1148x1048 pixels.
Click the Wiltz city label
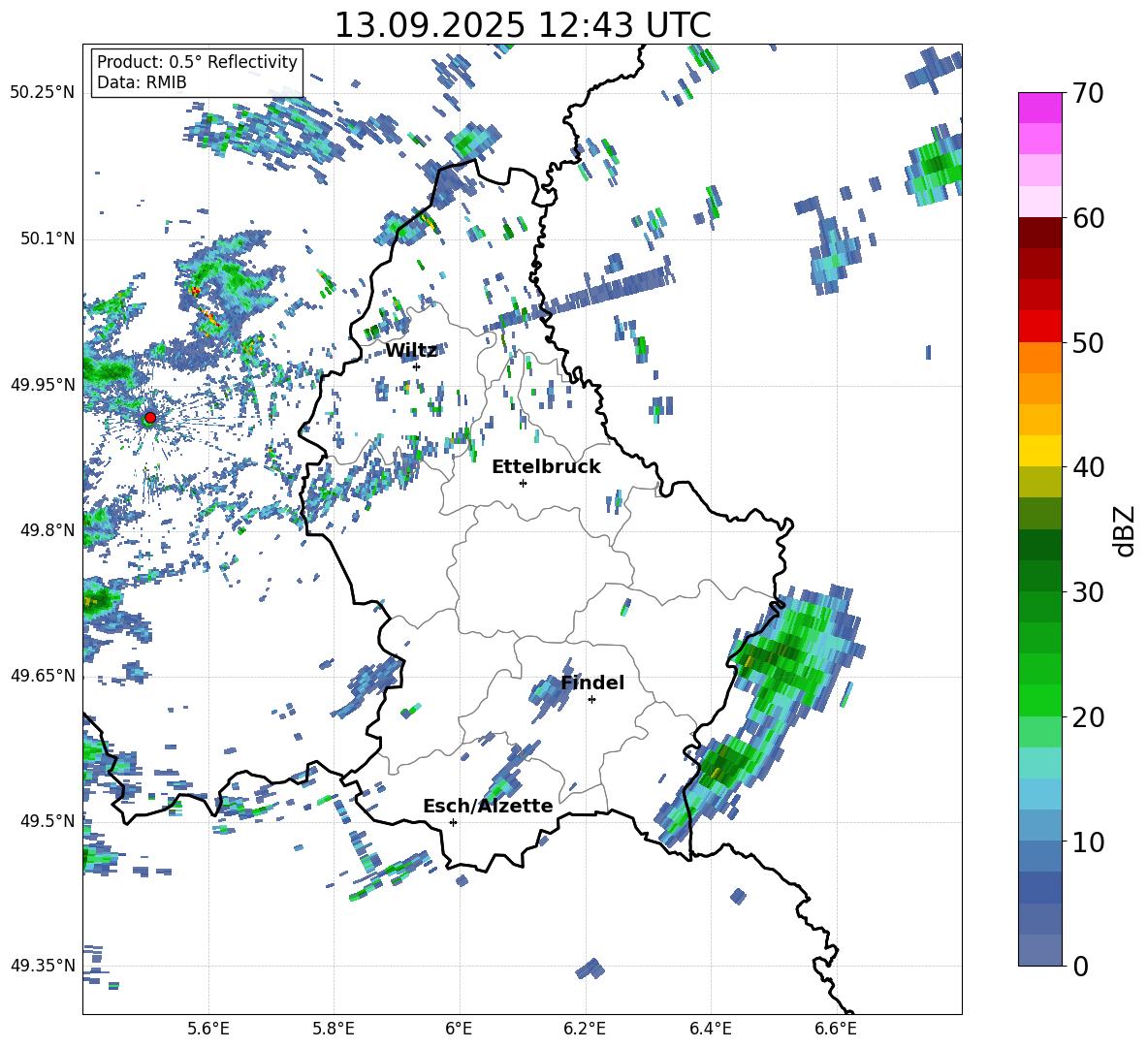point(411,351)
